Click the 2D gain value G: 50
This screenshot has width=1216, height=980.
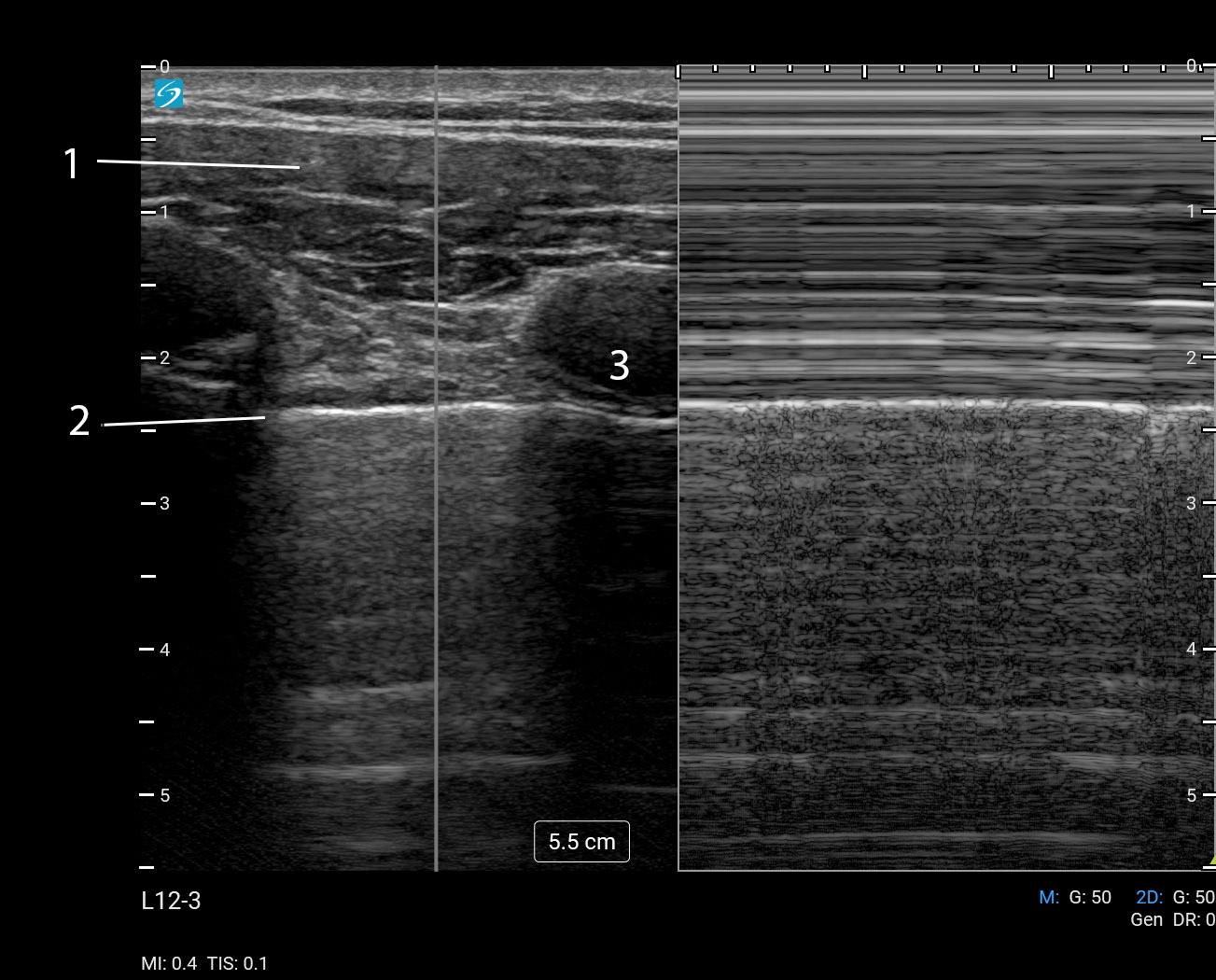[1194, 897]
